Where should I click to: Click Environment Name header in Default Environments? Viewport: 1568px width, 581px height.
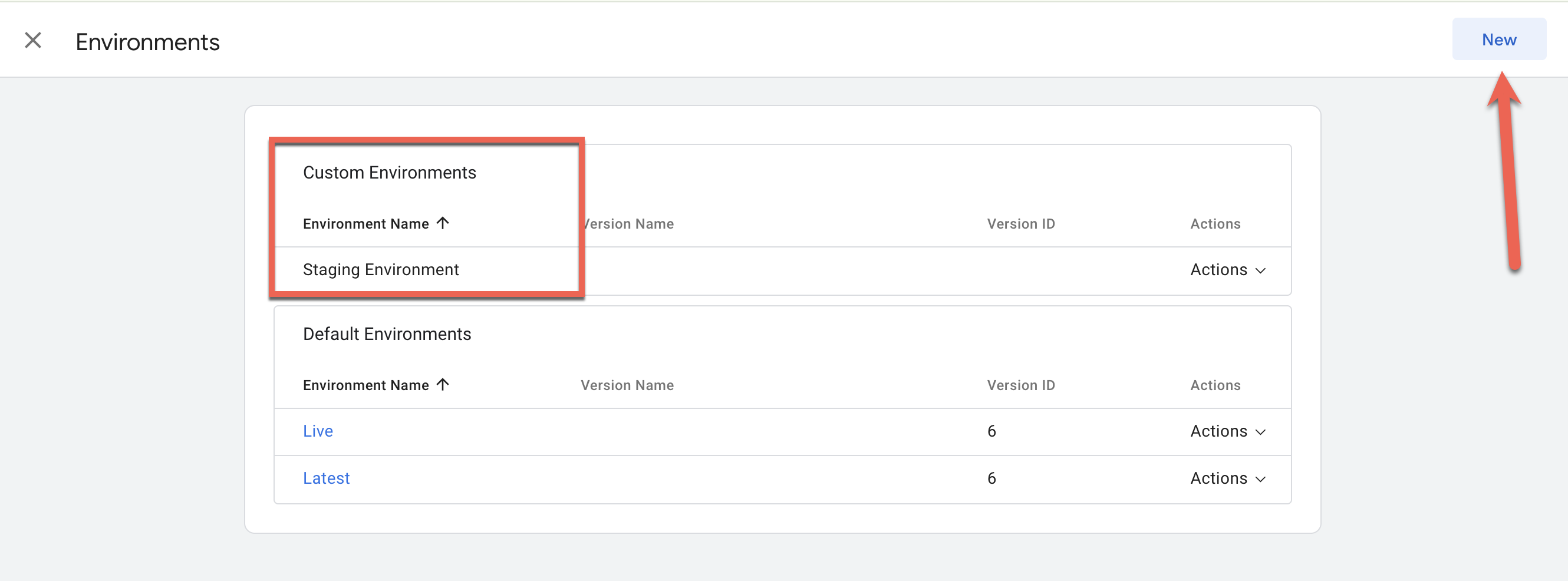click(x=366, y=385)
